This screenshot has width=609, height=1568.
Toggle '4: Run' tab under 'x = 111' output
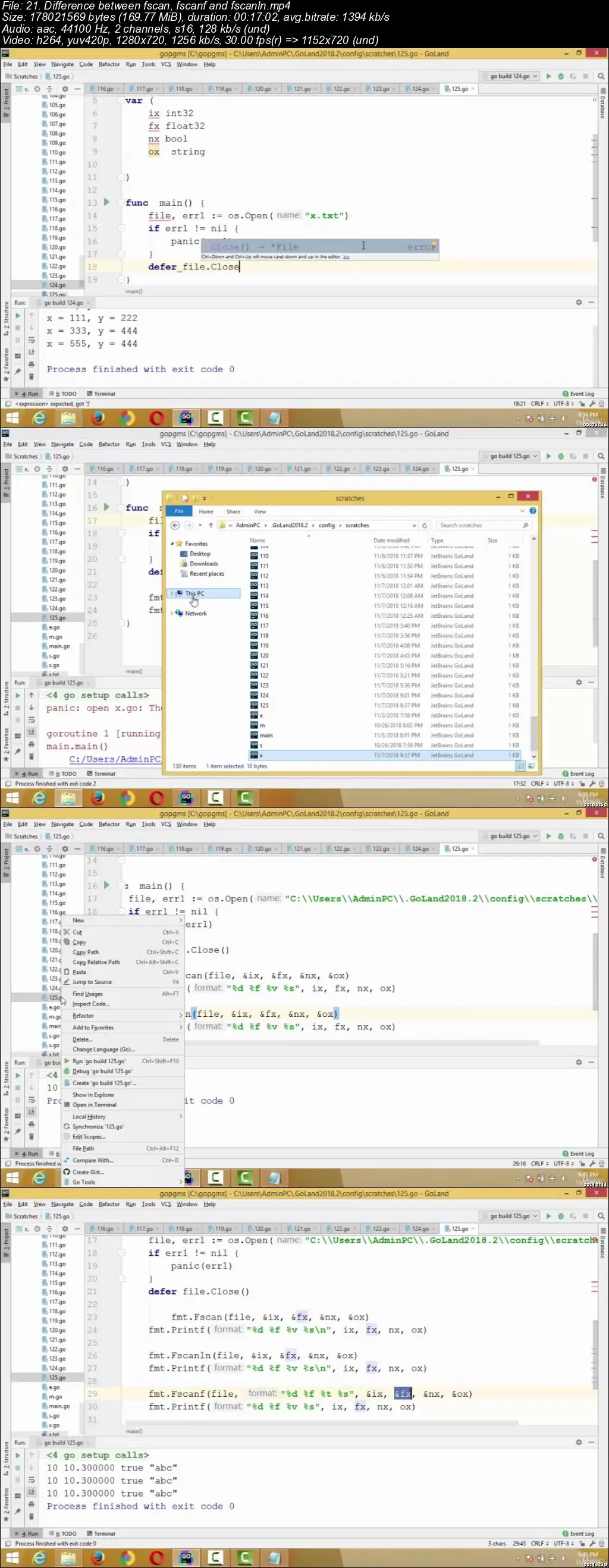point(26,394)
